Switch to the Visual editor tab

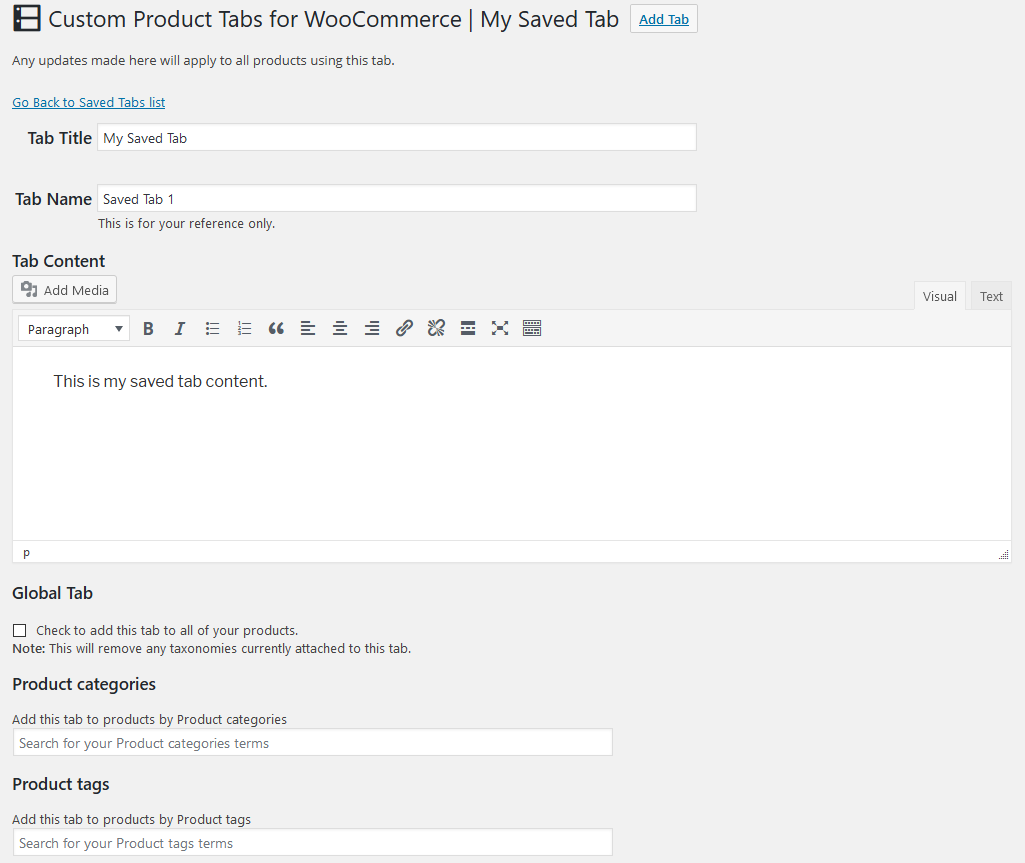pyautogui.click(x=939, y=296)
